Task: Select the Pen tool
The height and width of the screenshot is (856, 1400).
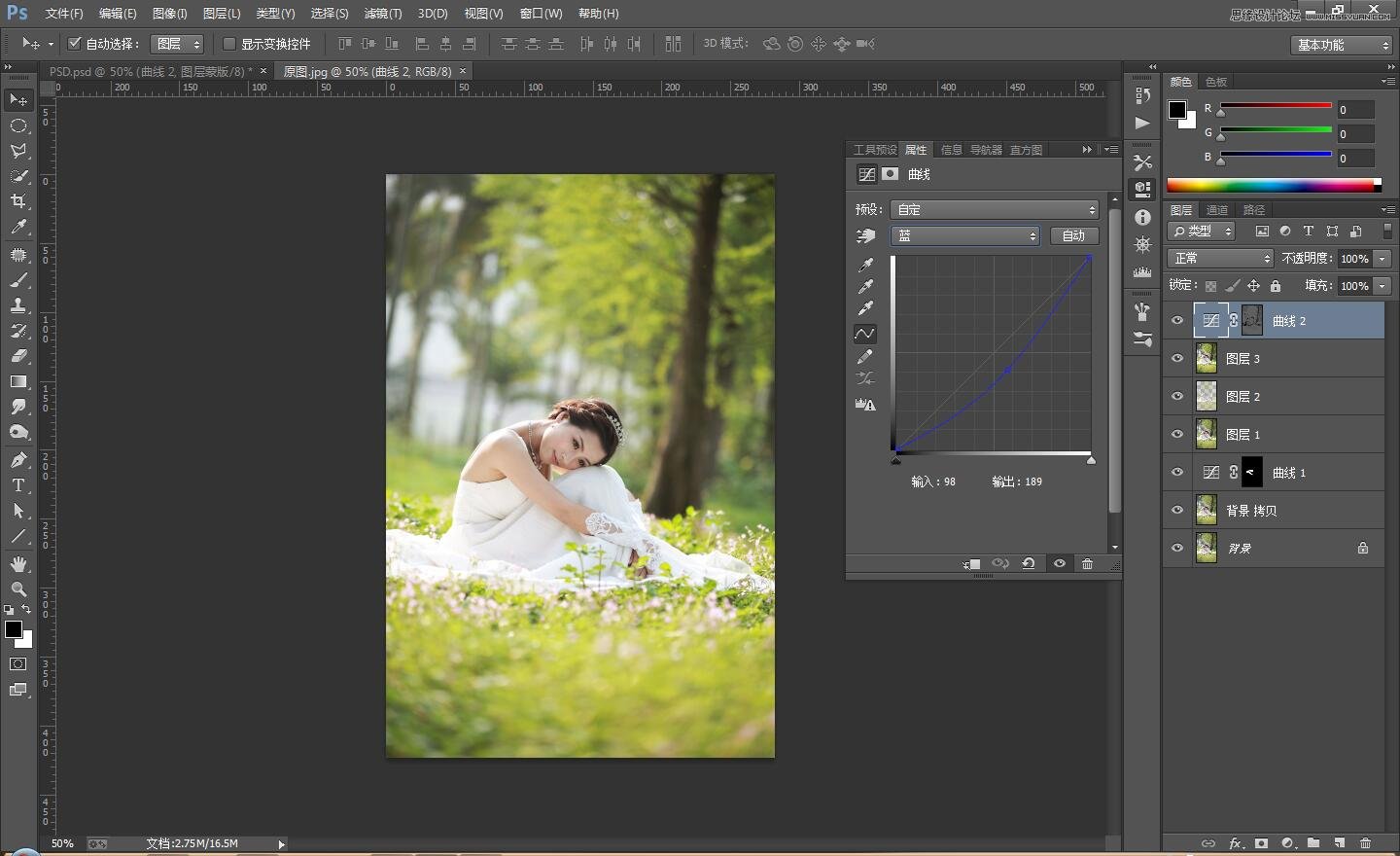Action: pyautogui.click(x=18, y=460)
